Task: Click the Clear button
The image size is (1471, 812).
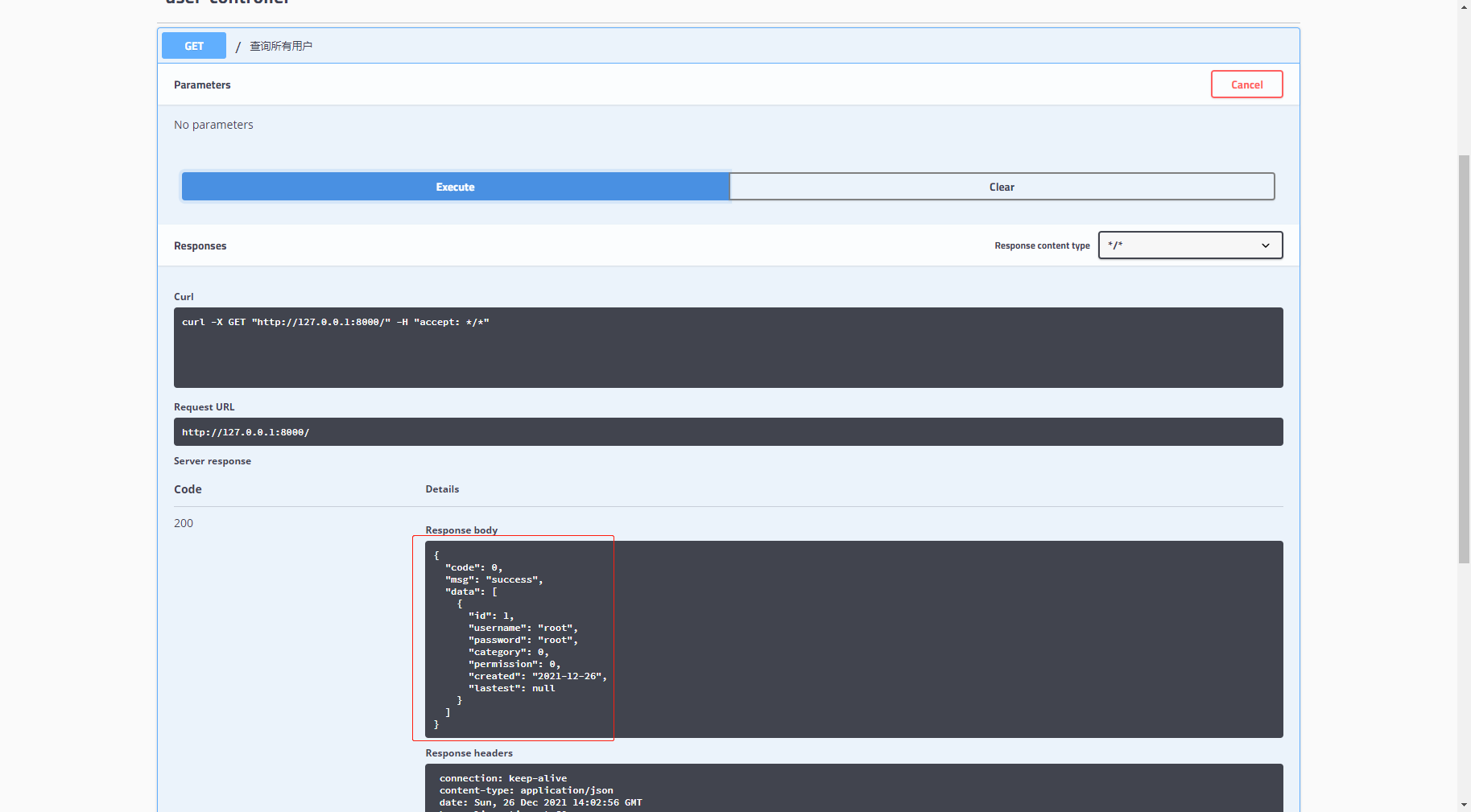Action: click(1002, 187)
